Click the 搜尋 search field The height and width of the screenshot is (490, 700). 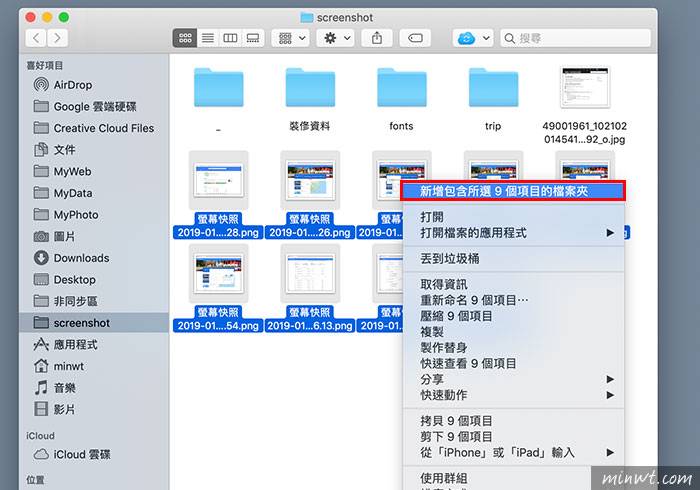[580, 38]
